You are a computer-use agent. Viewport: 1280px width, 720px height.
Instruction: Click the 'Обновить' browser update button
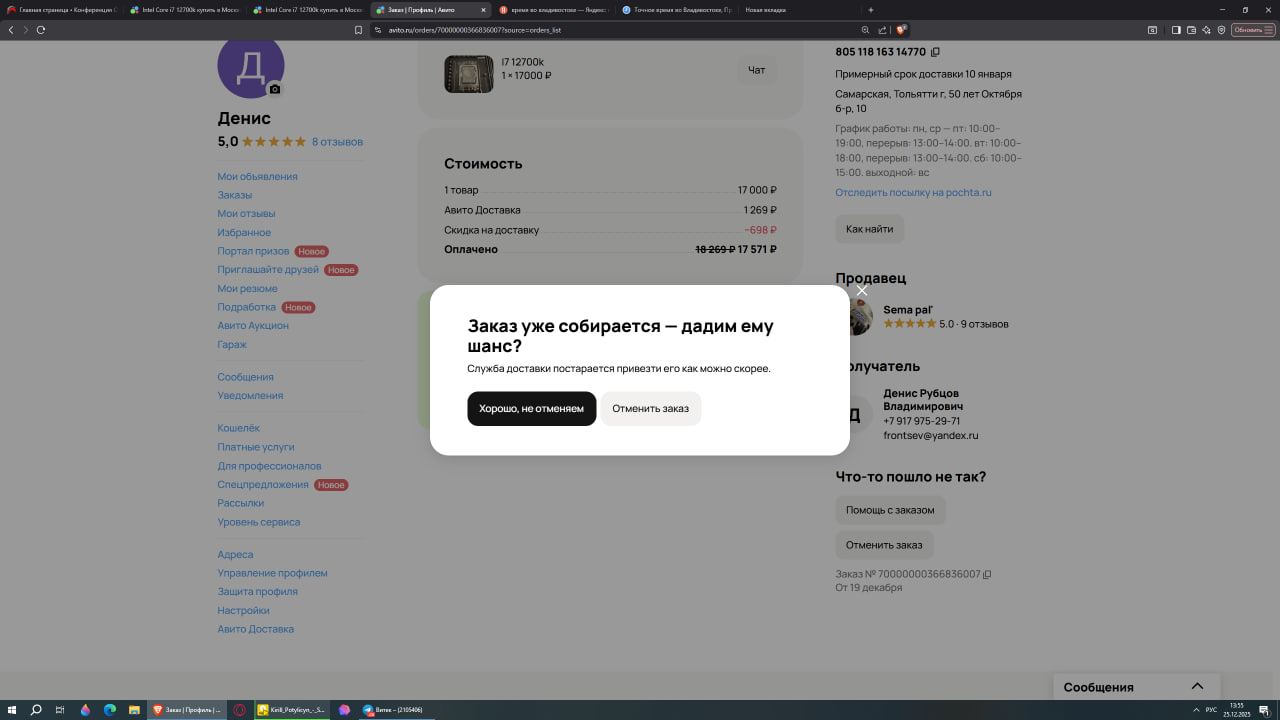tap(1253, 30)
